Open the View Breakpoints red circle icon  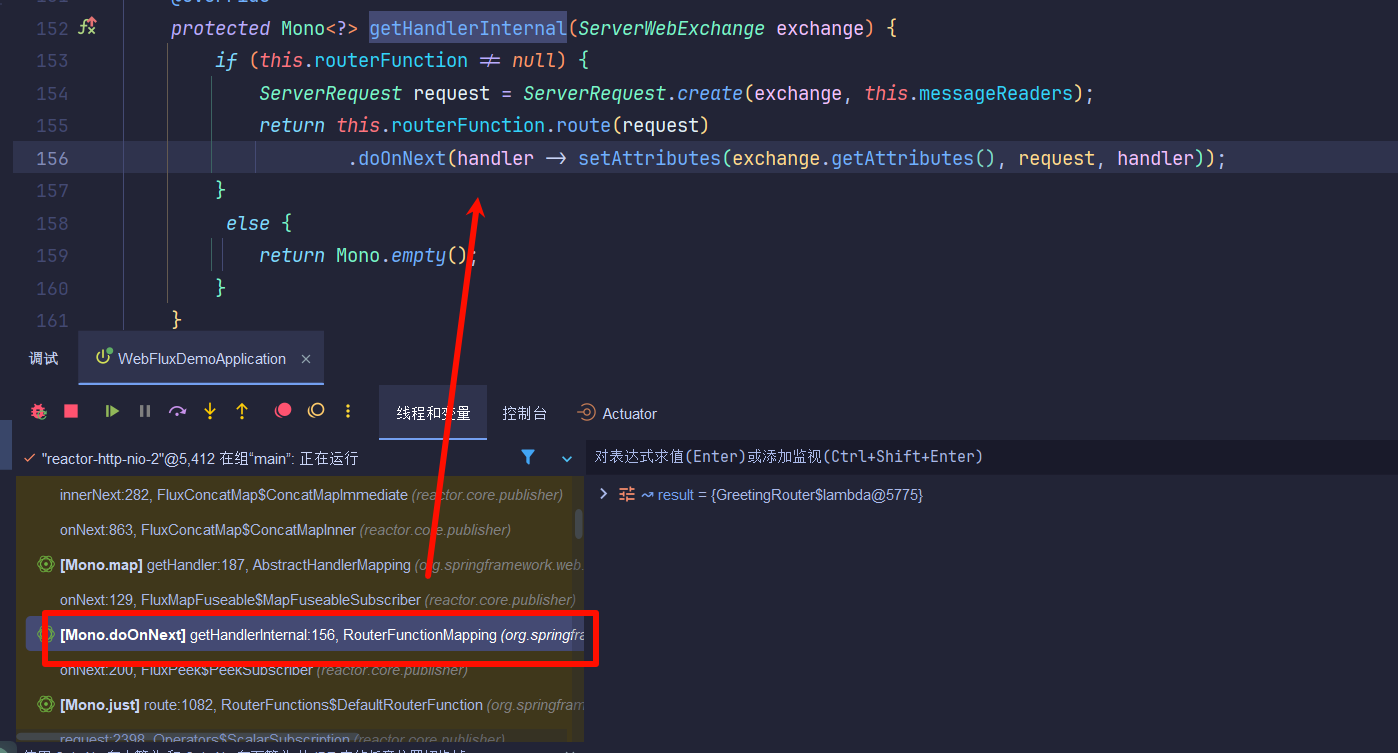coord(284,411)
